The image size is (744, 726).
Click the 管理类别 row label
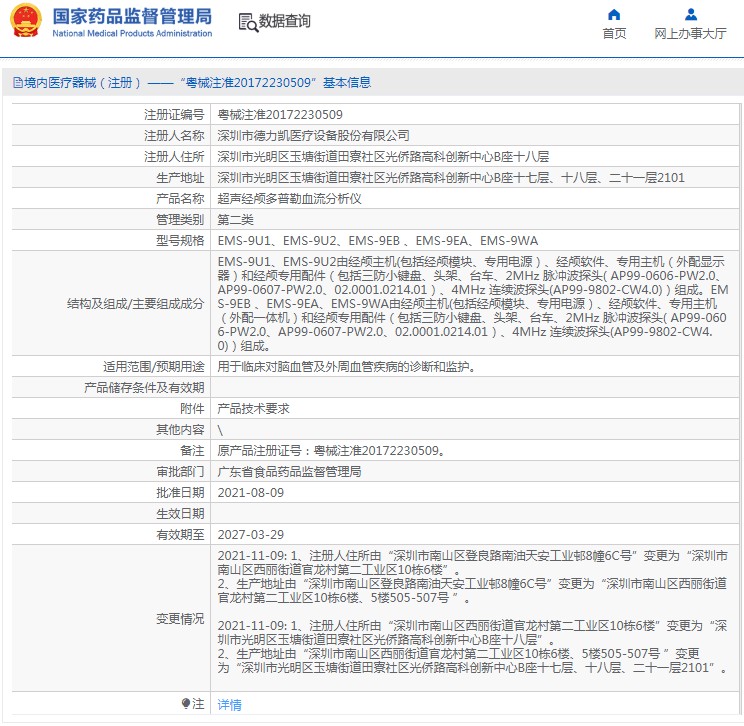(180, 220)
